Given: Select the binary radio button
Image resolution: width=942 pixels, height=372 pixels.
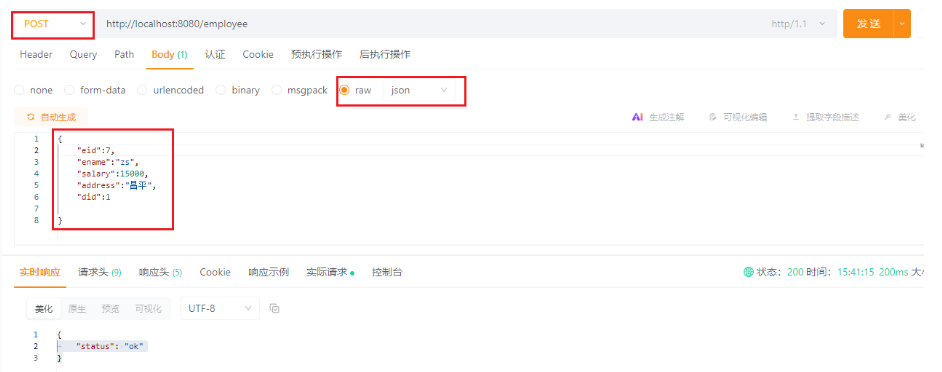Looking at the screenshot, I should click(220, 90).
